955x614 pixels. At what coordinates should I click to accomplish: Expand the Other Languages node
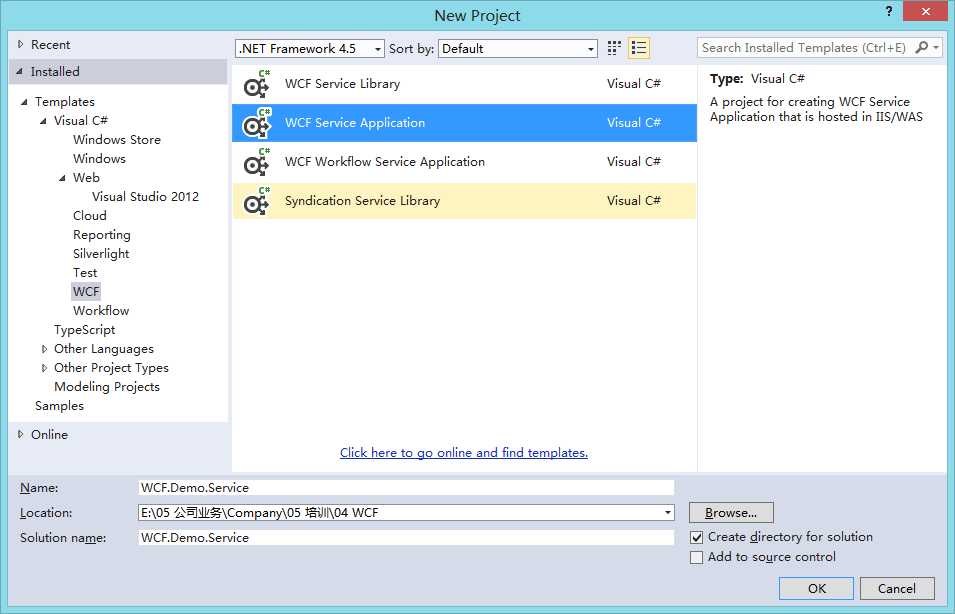(x=44, y=349)
